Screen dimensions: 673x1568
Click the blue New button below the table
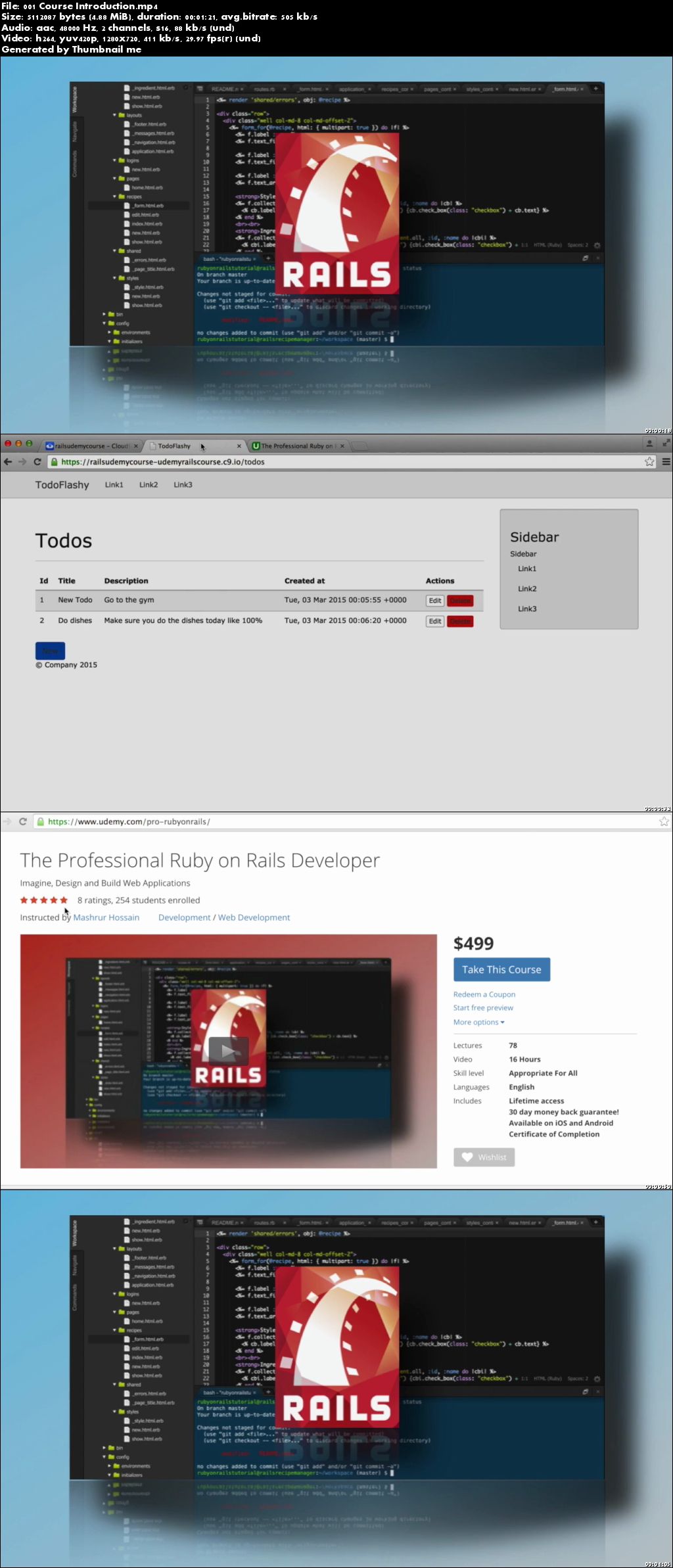tap(50, 651)
